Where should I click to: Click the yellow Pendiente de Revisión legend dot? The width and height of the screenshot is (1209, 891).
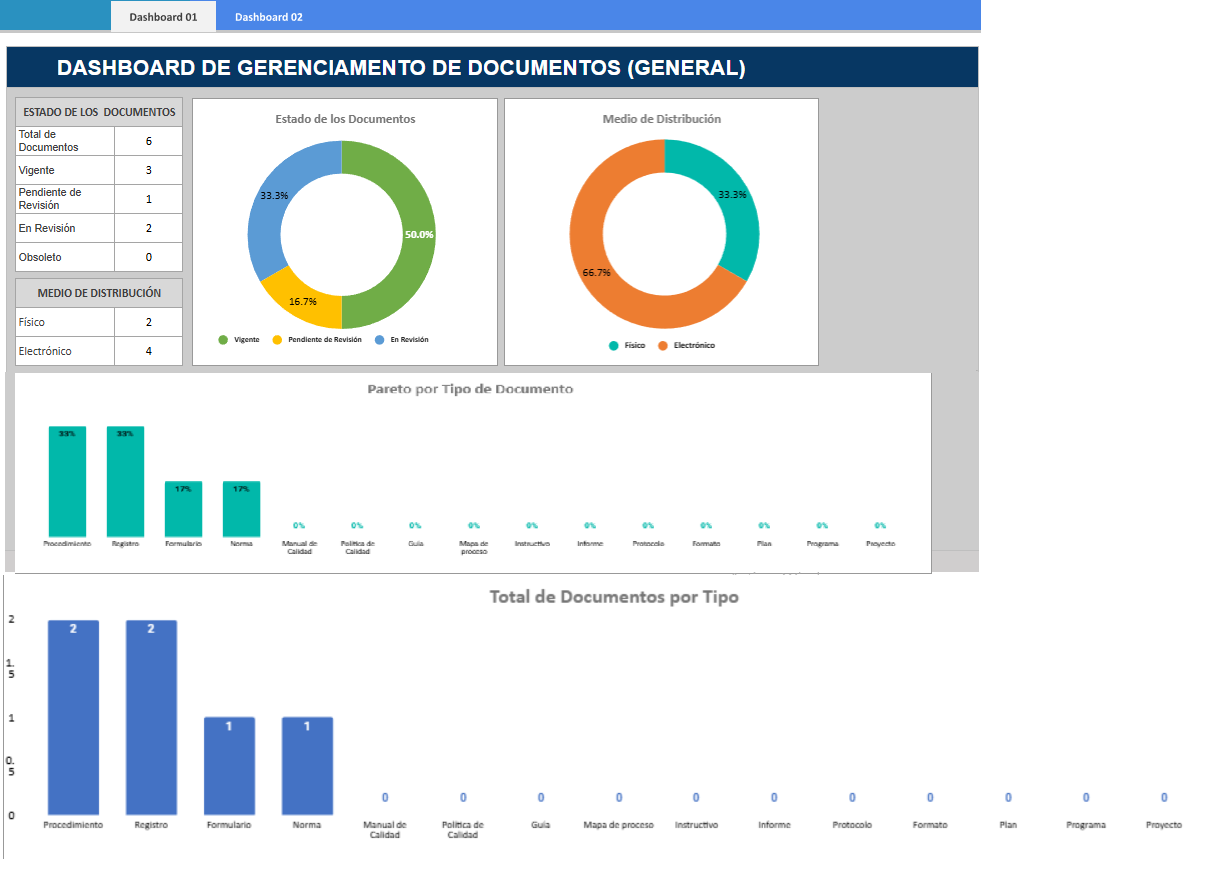277,340
